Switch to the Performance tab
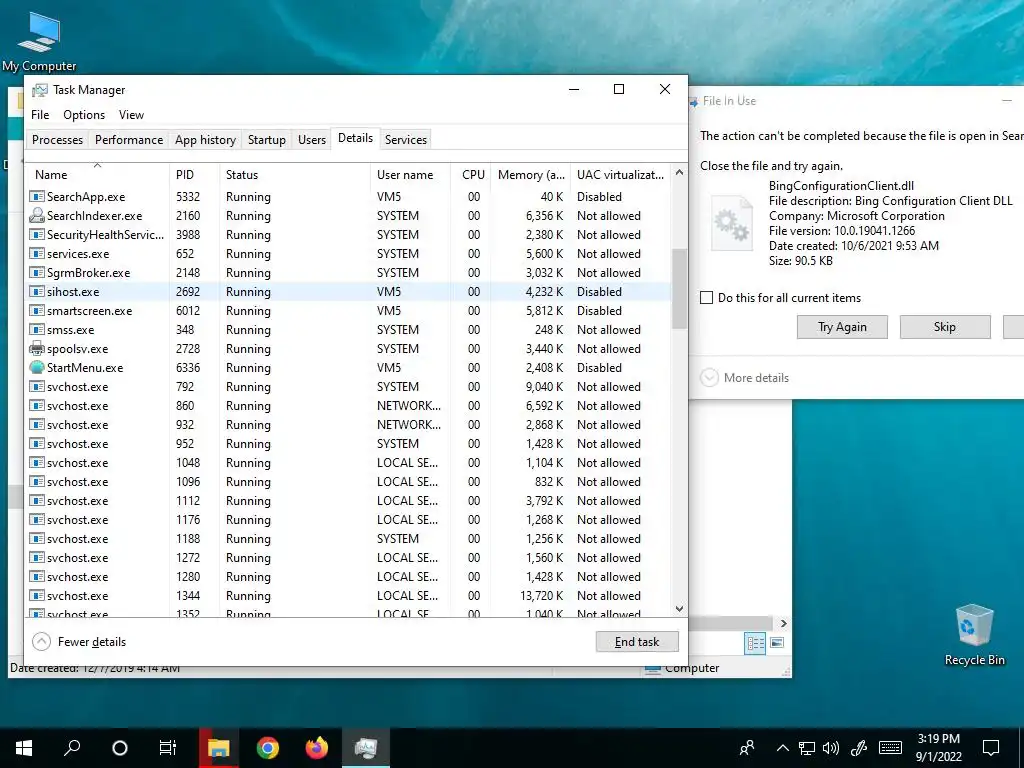The image size is (1024, 768). pos(129,140)
